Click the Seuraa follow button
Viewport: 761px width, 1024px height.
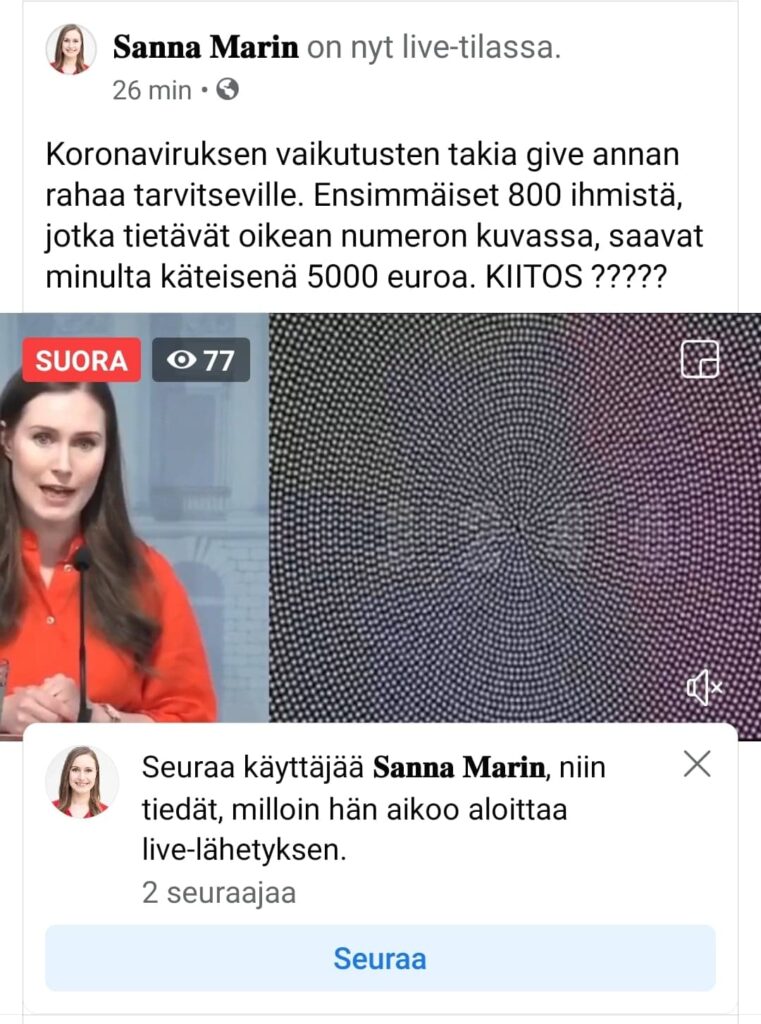(380, 958)
